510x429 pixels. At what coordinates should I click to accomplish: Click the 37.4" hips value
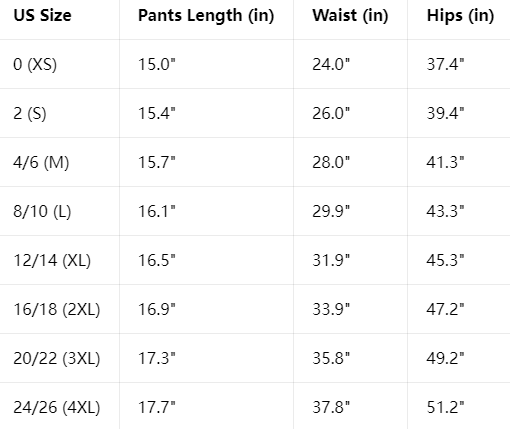445,64
